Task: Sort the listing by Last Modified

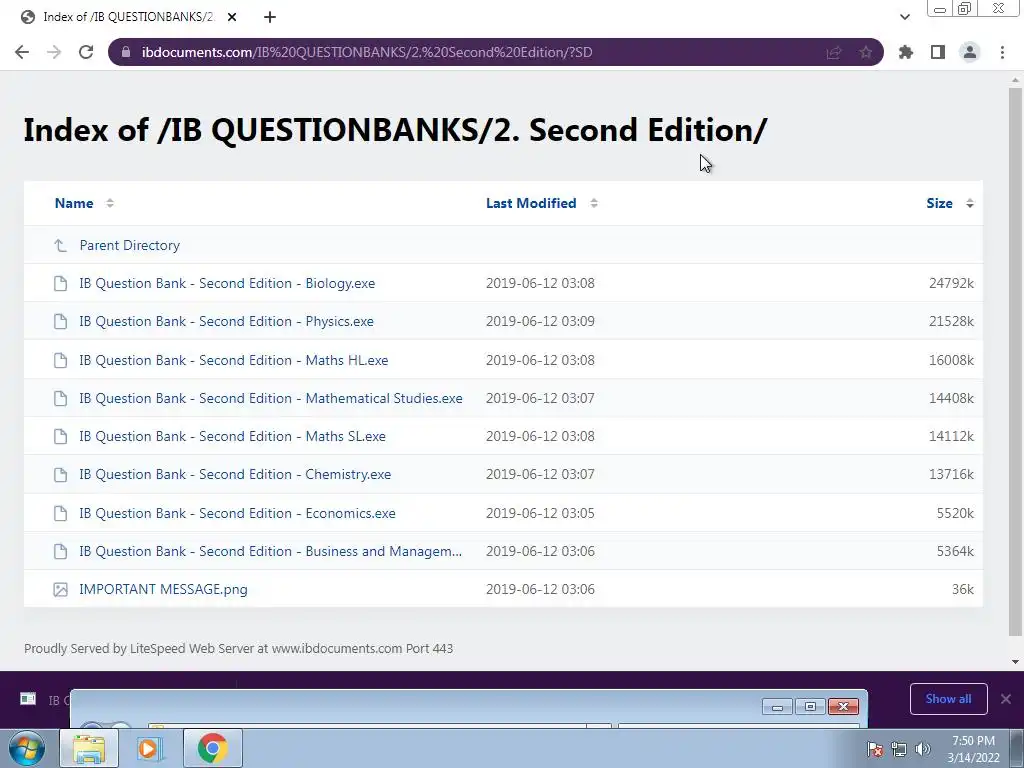Action: [x=531, y=203]
